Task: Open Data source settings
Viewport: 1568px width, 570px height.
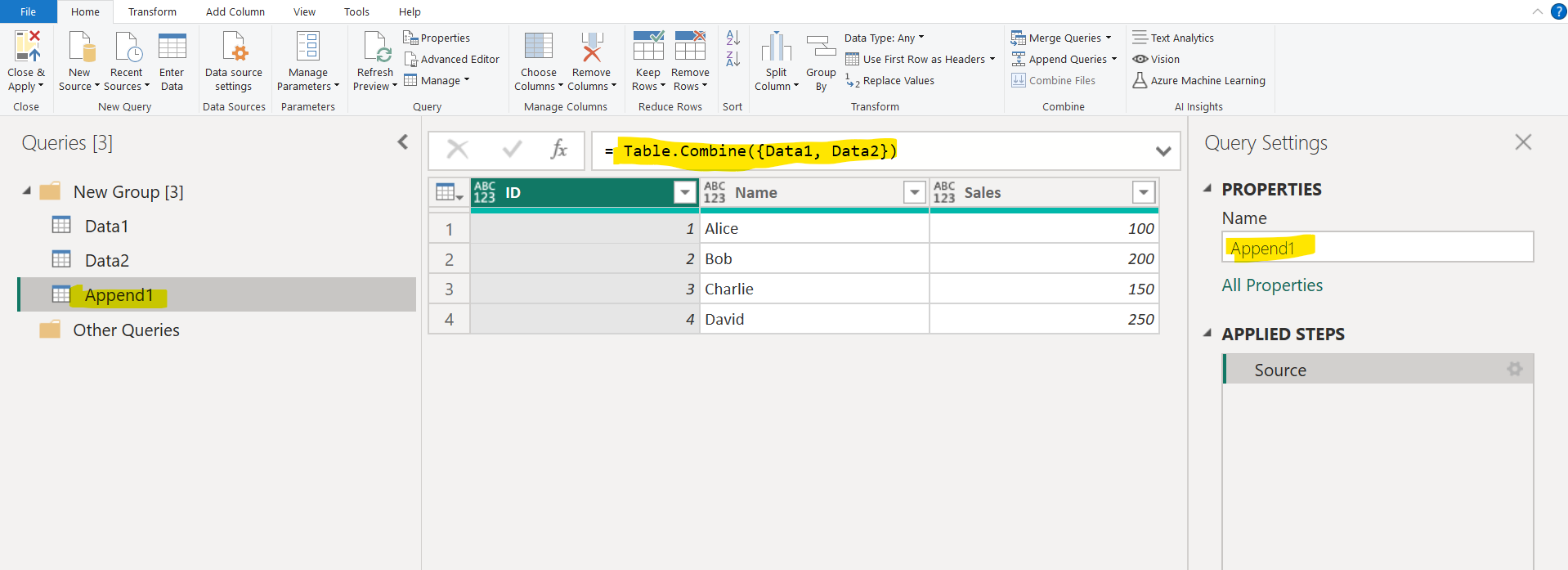Action: tap(234, 47)
